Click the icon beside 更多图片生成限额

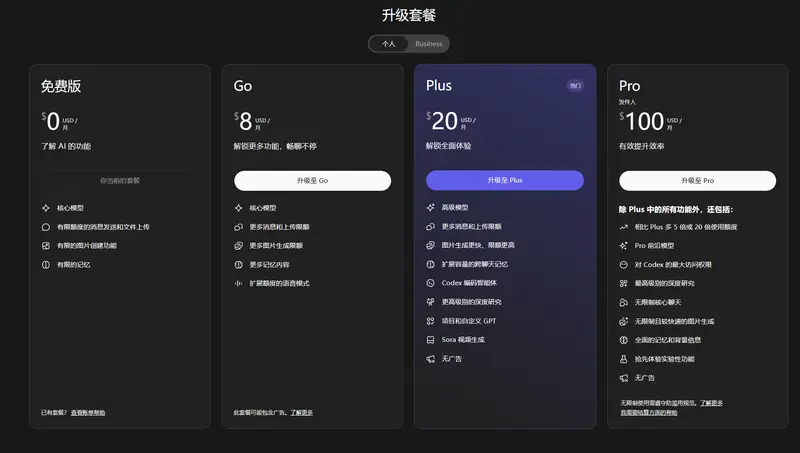coord(238,246)
